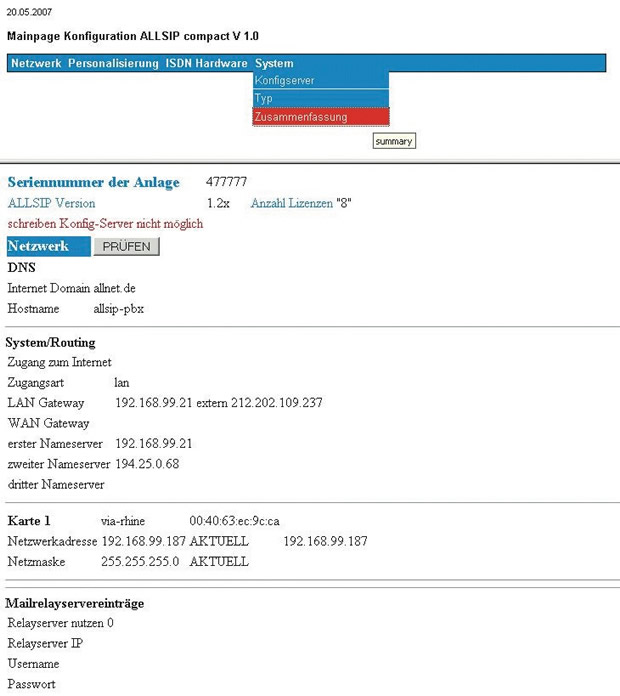Click the Internet Domain allnet.de line
The image size is (620, 696).
(71, 289)
